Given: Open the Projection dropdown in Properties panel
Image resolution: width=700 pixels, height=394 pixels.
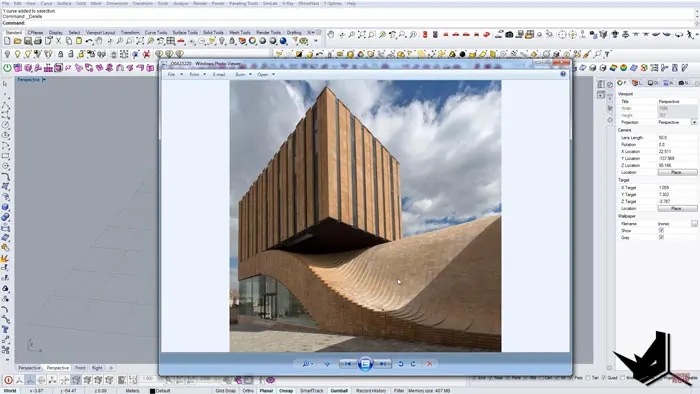Looking at the screenshot, I should (x=694, y=122).
